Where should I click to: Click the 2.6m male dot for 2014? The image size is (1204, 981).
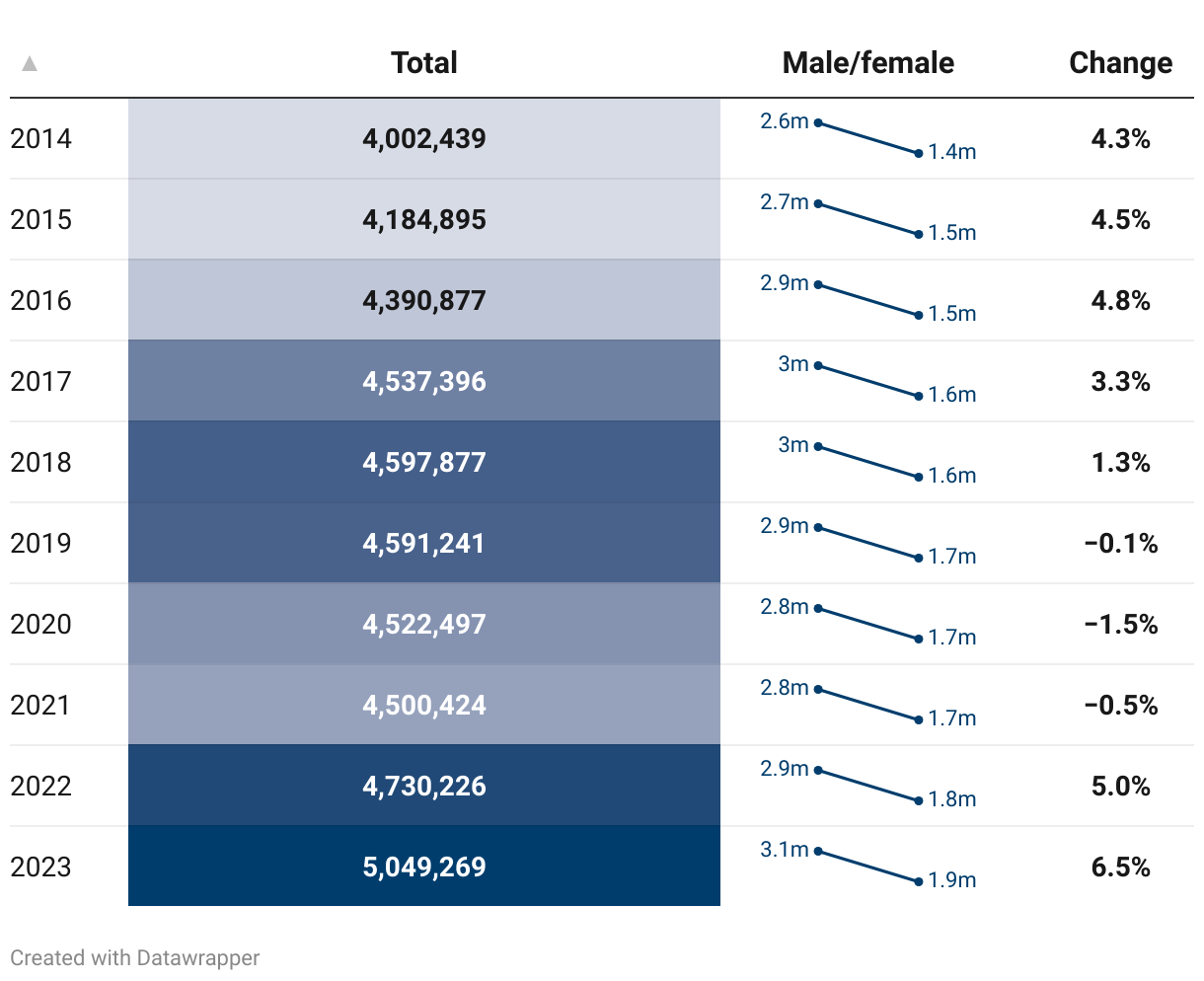pyautogui.click(x=818, y=122)
